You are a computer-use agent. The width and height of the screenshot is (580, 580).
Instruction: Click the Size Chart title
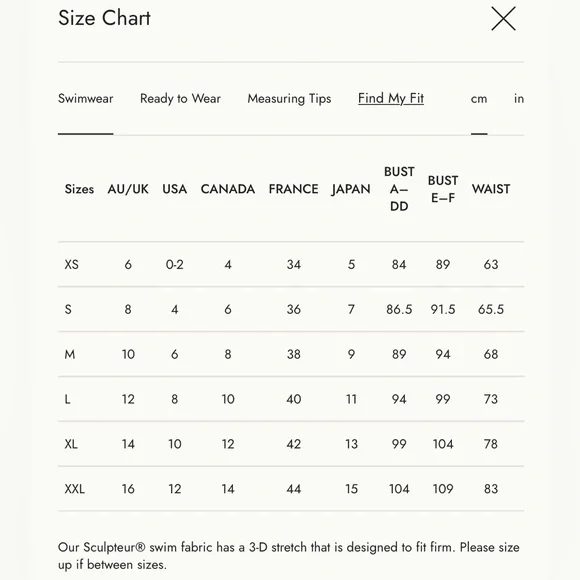(104, 18)
